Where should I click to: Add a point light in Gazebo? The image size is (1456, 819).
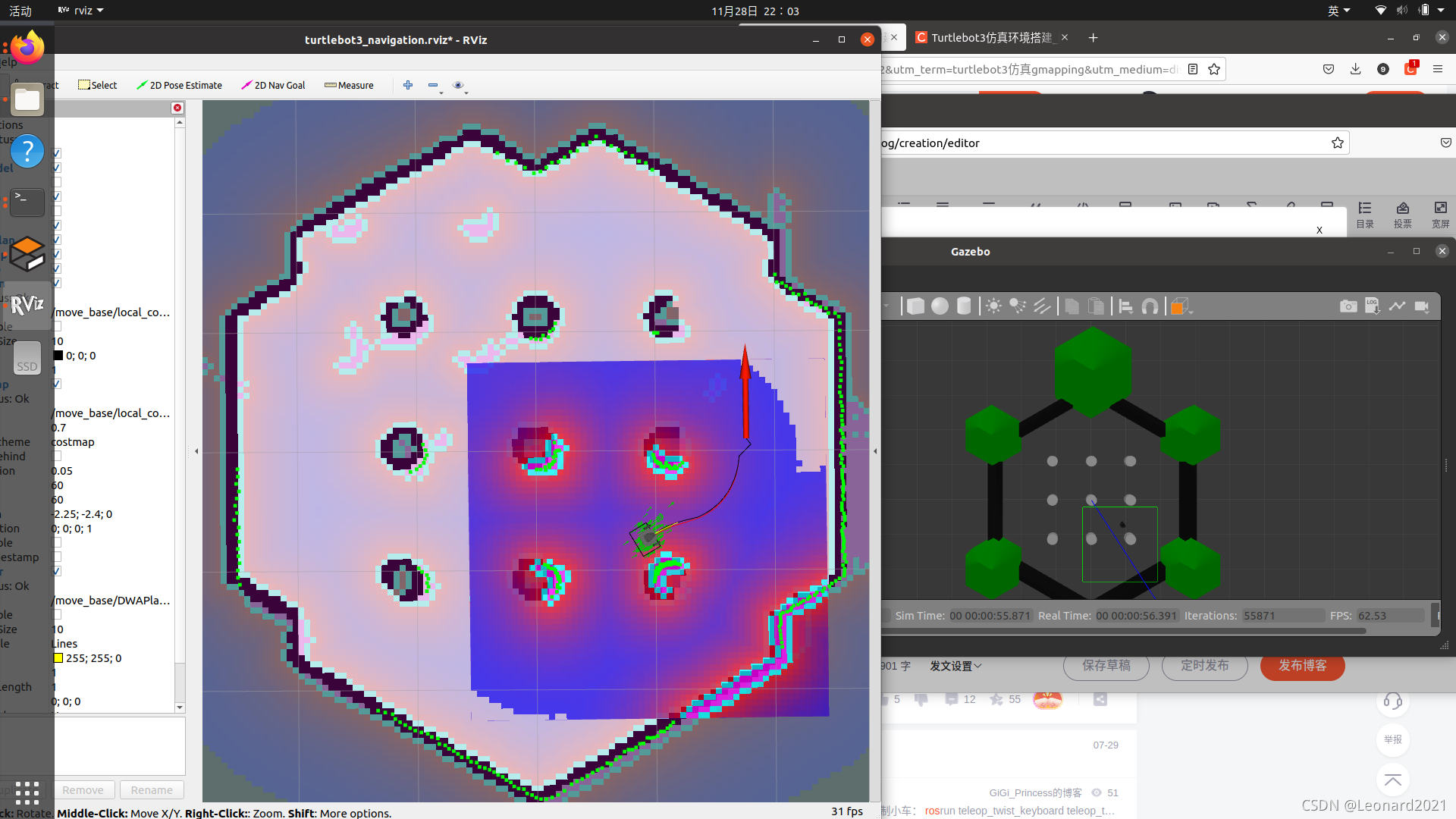[993, 306]
